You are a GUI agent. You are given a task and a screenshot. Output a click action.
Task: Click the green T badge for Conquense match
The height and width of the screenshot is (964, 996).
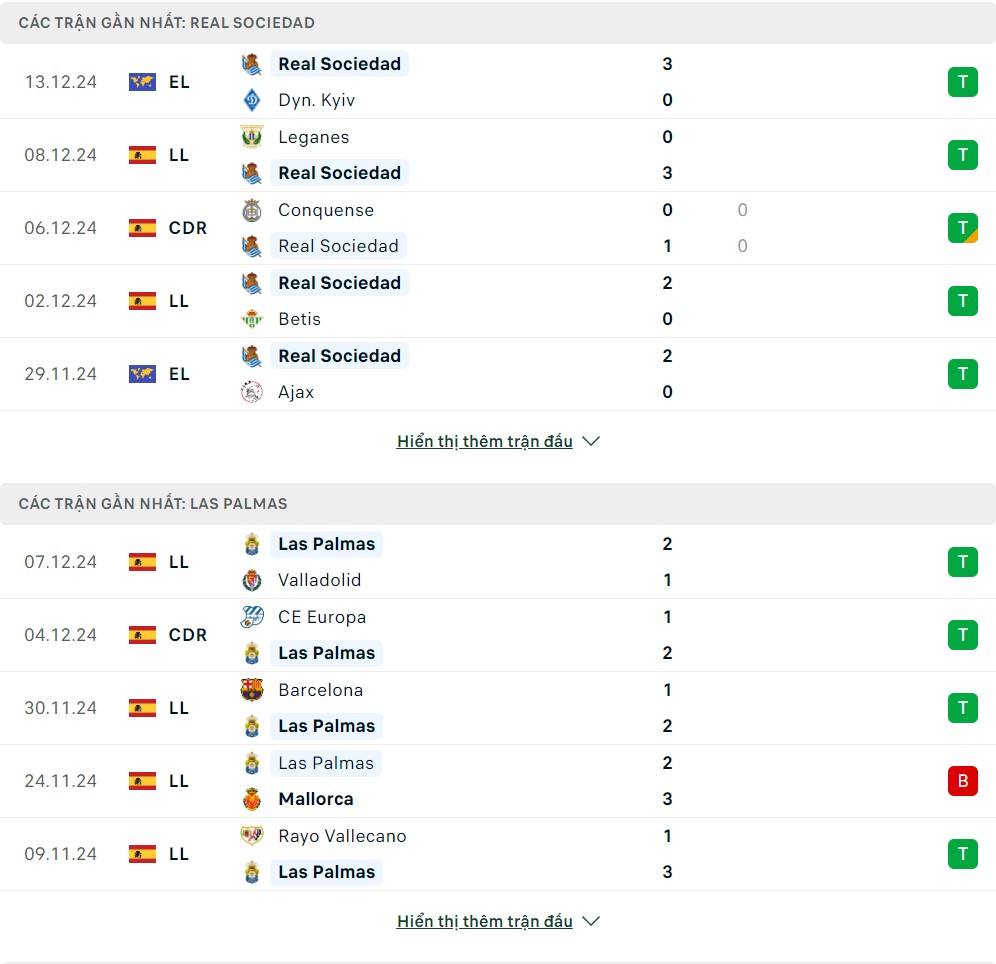(962, 228)
